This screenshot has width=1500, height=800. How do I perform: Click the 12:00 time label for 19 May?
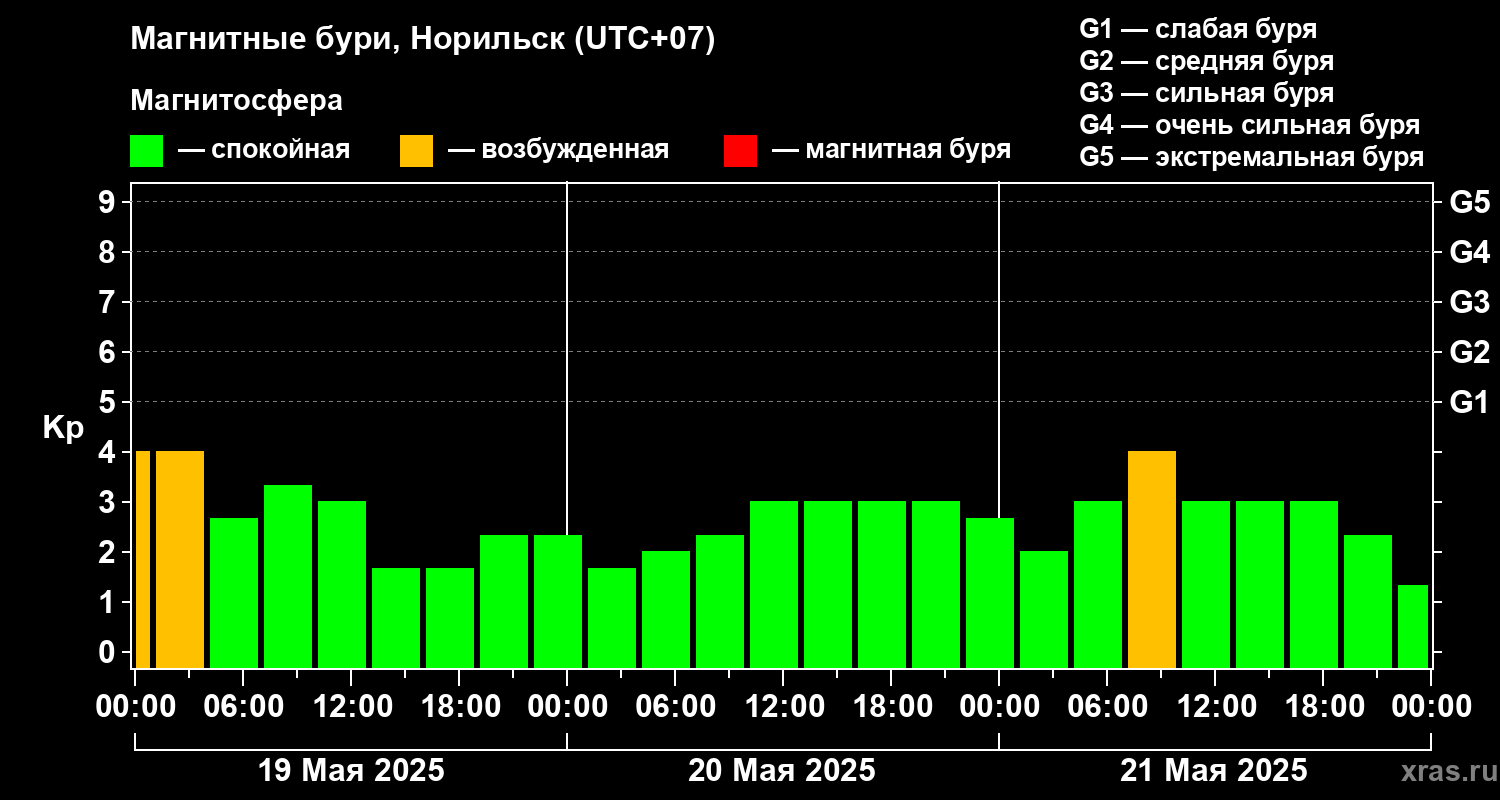coord(351,707)
